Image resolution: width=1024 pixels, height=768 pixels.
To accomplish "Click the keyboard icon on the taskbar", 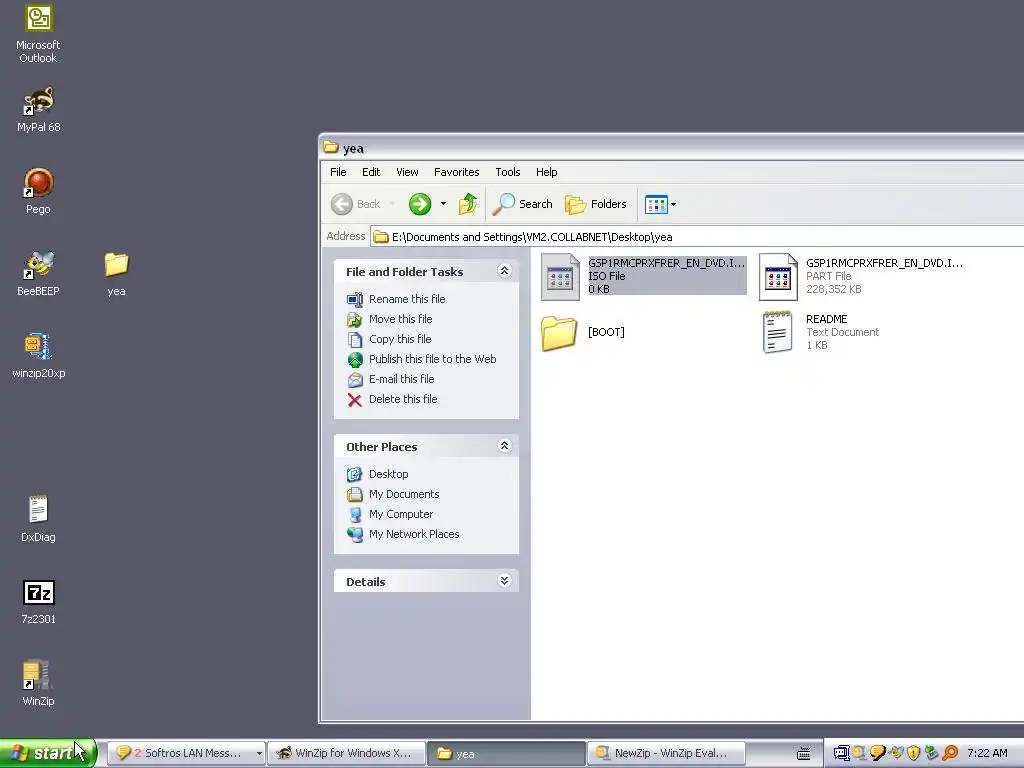I will [x=804, y=754].
